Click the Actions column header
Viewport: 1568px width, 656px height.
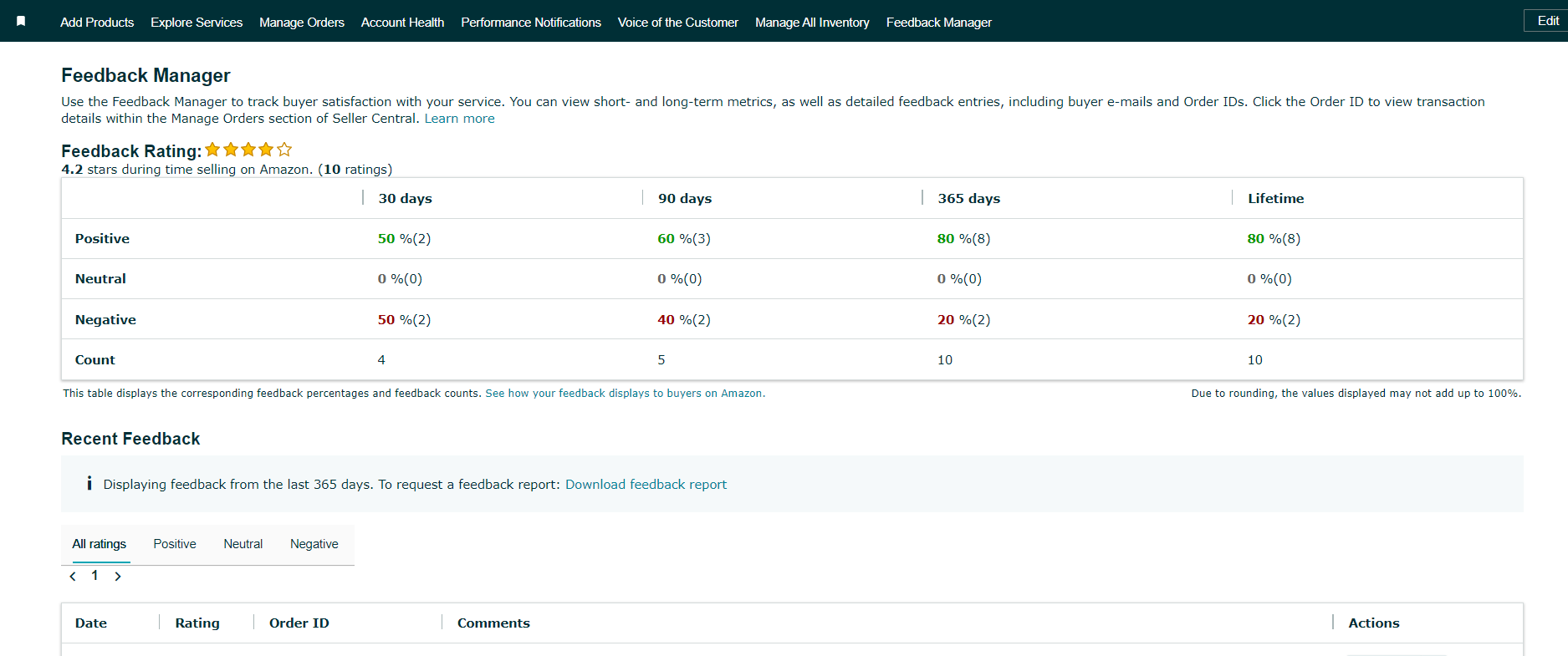click(1374, 623)
